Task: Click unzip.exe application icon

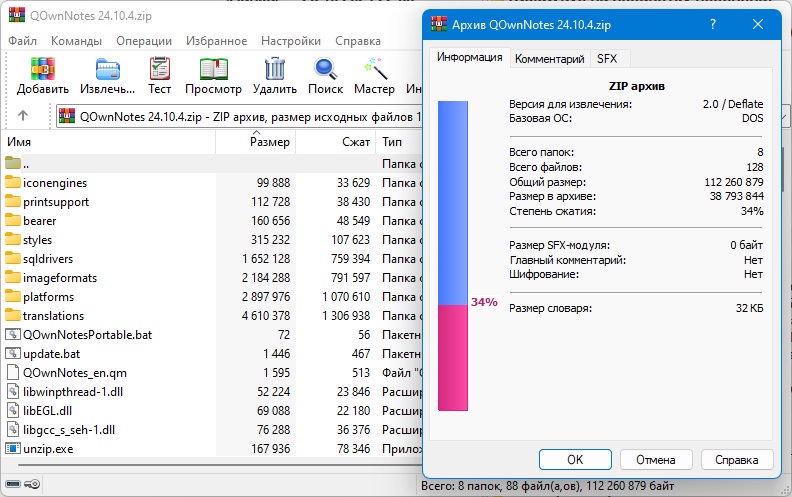Action: coord(13,449)
